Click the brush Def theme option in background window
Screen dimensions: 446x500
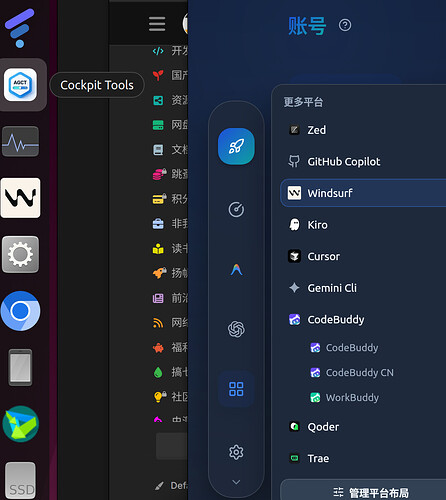click(171, 486)
